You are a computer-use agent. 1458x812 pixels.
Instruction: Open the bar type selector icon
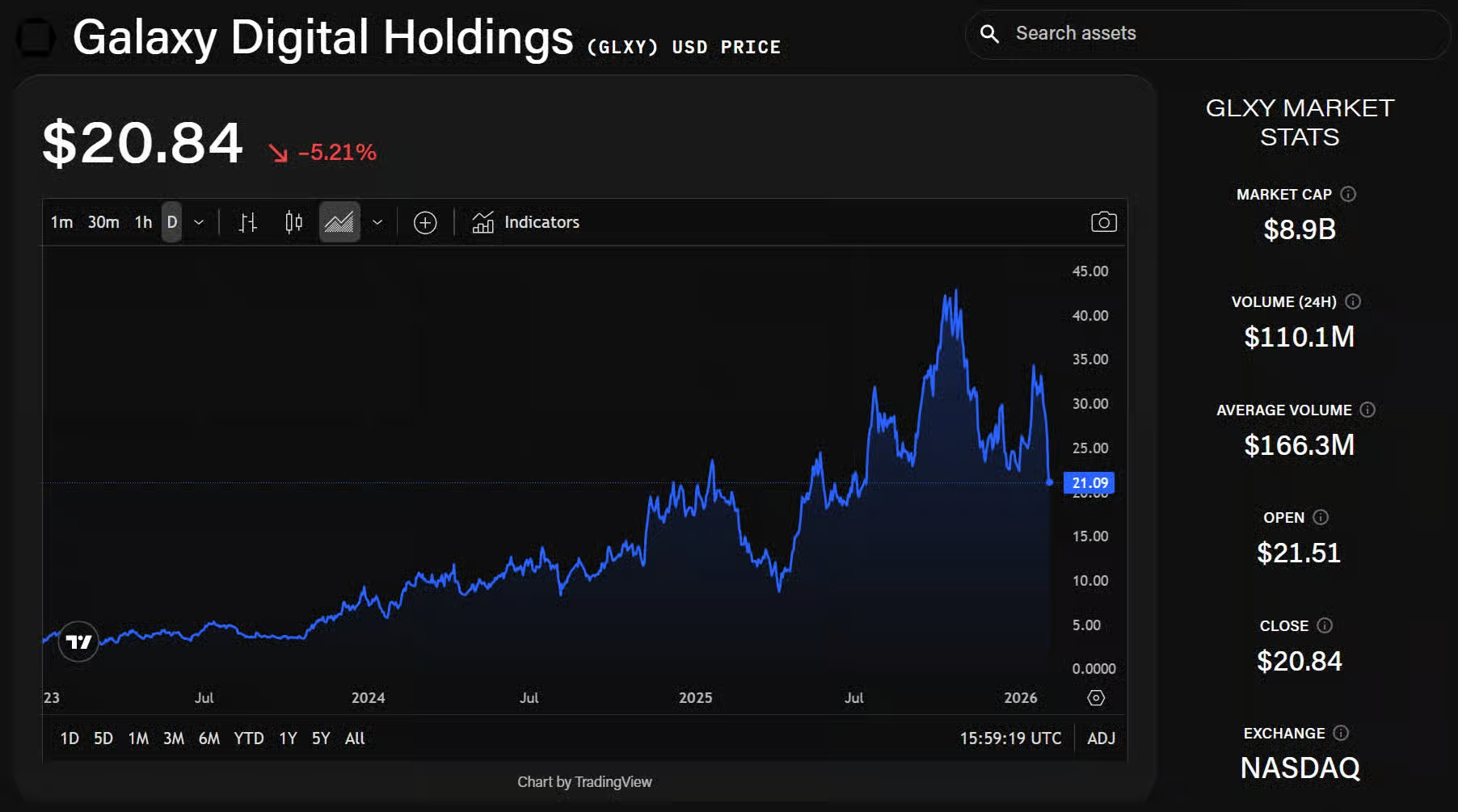pos(248,222)
